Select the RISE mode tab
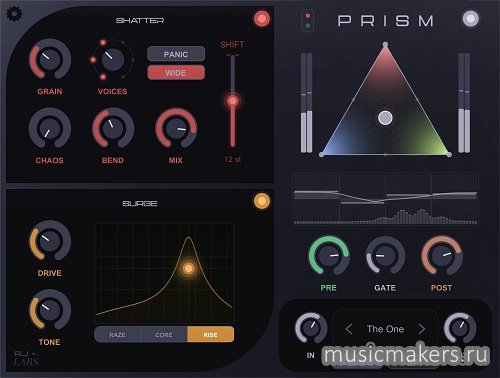Viewport: 500px width, 378px height. [211, 334]
